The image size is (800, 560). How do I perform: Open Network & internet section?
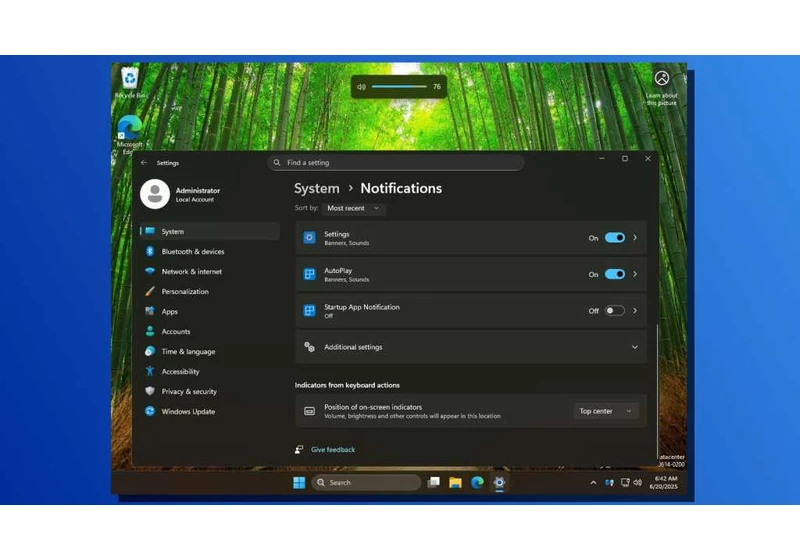pos(210,271)
